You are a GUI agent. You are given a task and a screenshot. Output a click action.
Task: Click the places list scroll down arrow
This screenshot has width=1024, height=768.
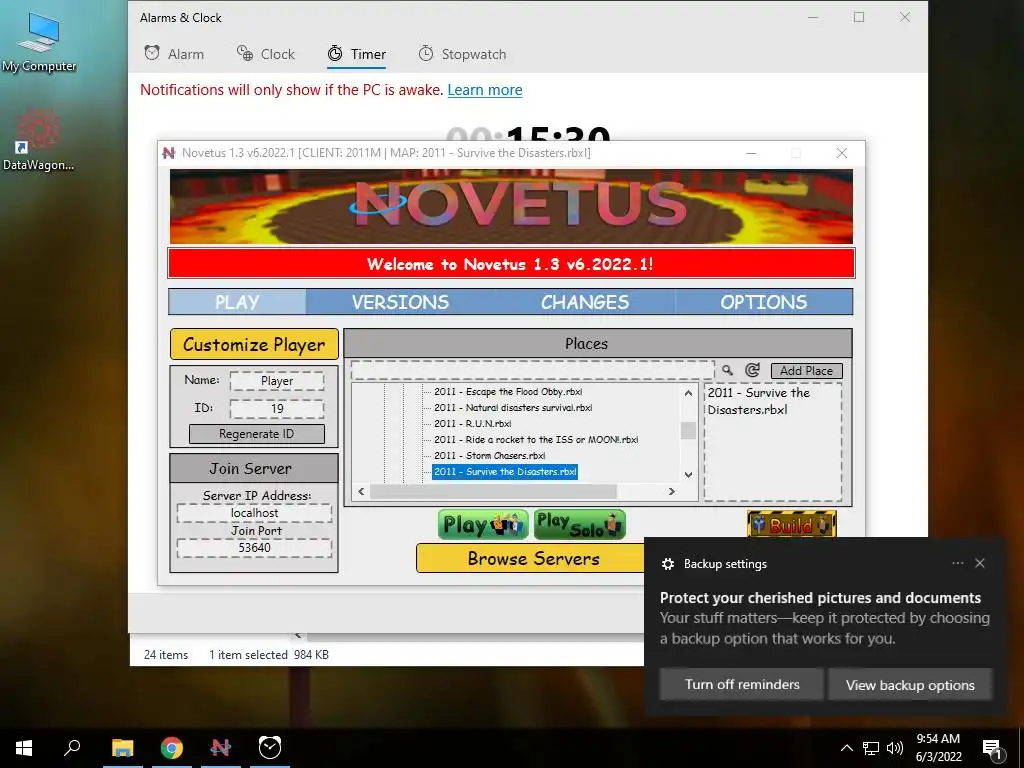click(688, 475)
